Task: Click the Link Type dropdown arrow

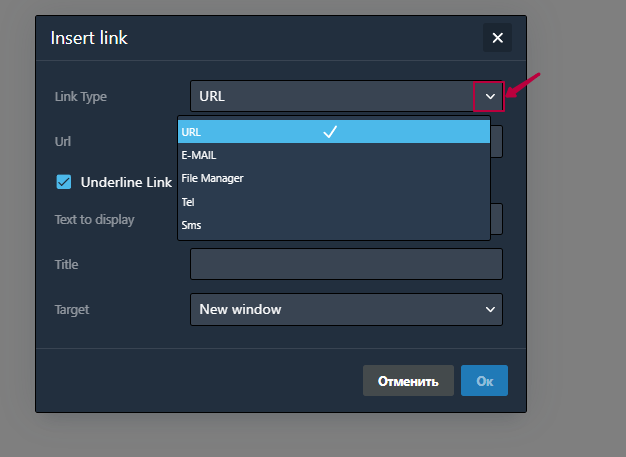Action: coord(489,96)
